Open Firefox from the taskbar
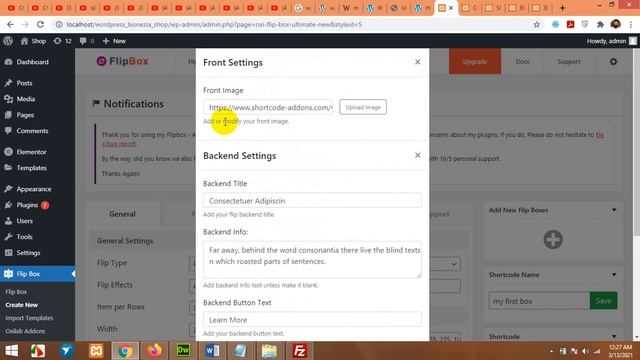This screenshot has height=360, width=640. [x=154, y=351]
